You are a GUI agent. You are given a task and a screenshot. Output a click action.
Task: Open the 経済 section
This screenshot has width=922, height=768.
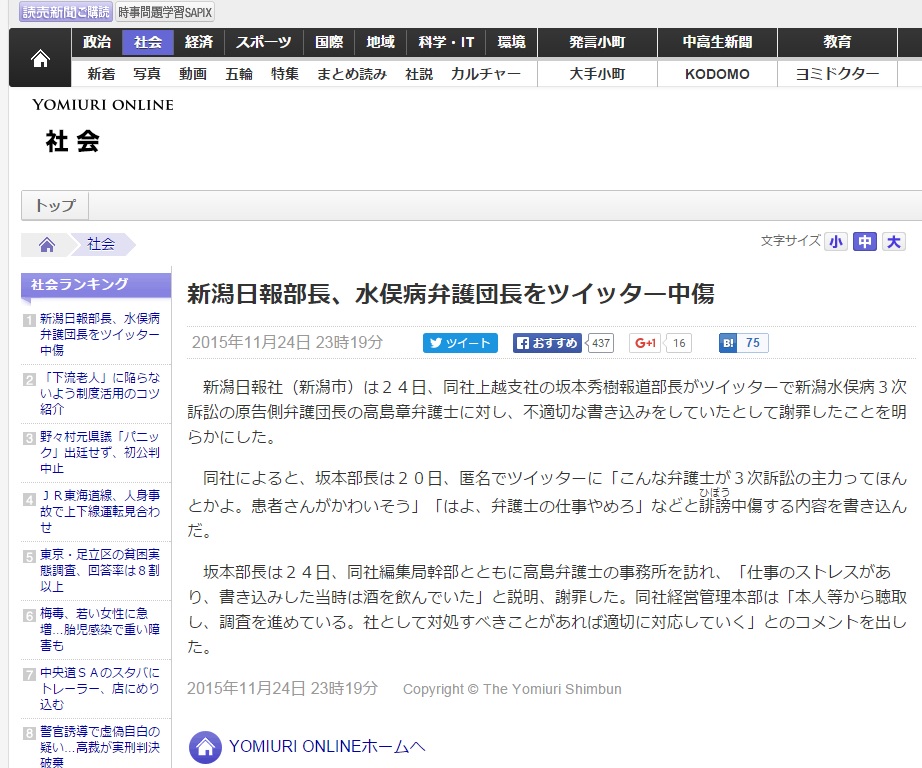coord(199,42)
